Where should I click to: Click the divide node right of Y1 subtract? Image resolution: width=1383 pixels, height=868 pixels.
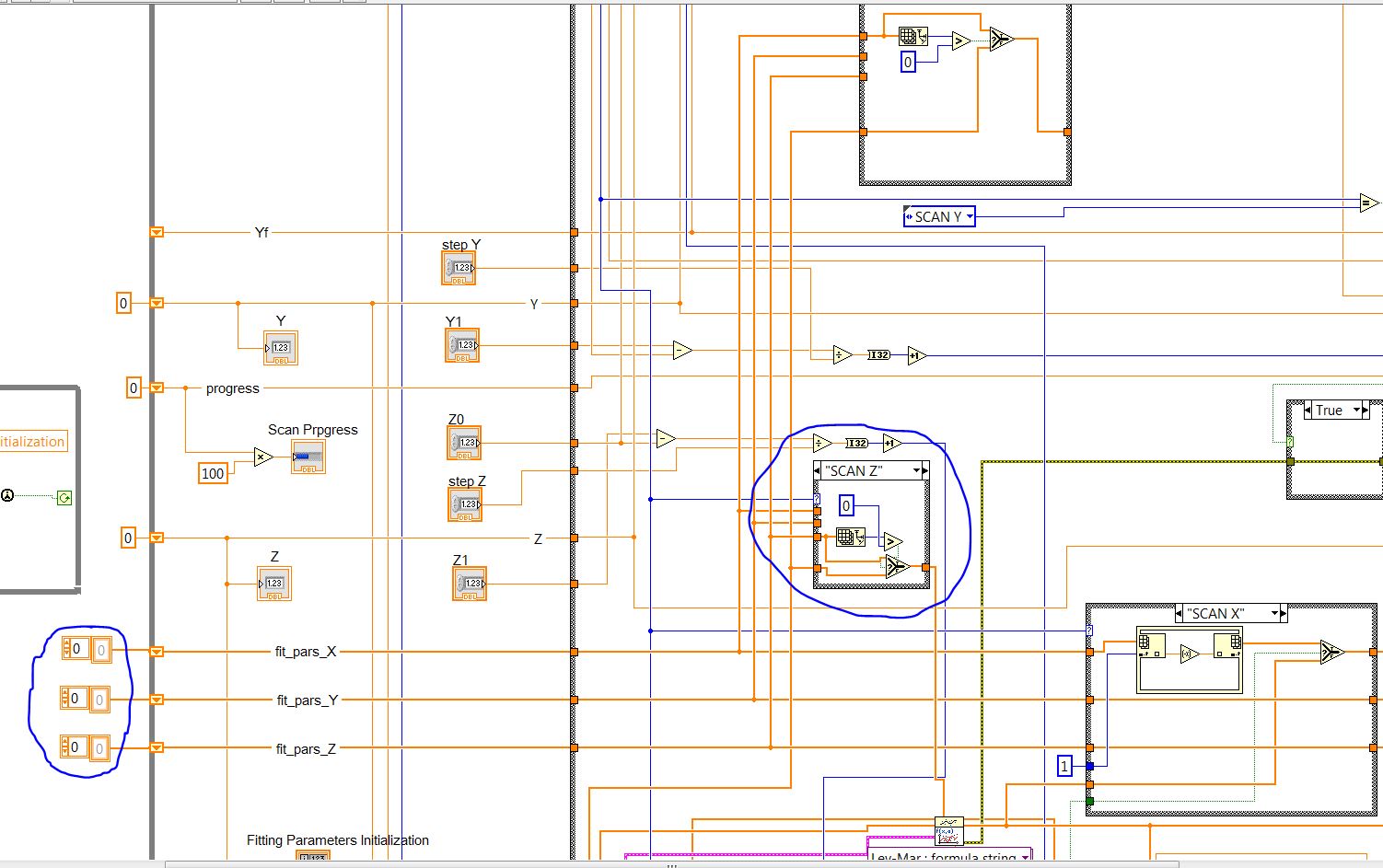click(x=842, y=355)
